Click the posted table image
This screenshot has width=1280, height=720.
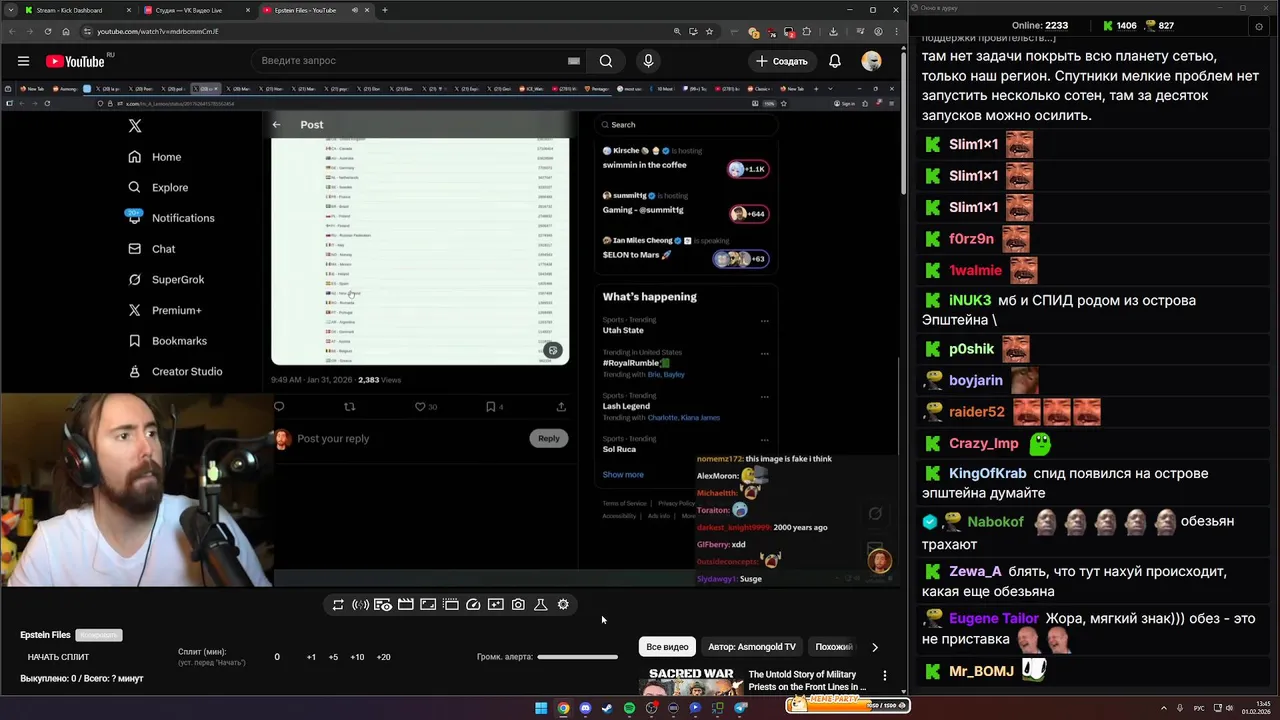pos(420,251)
